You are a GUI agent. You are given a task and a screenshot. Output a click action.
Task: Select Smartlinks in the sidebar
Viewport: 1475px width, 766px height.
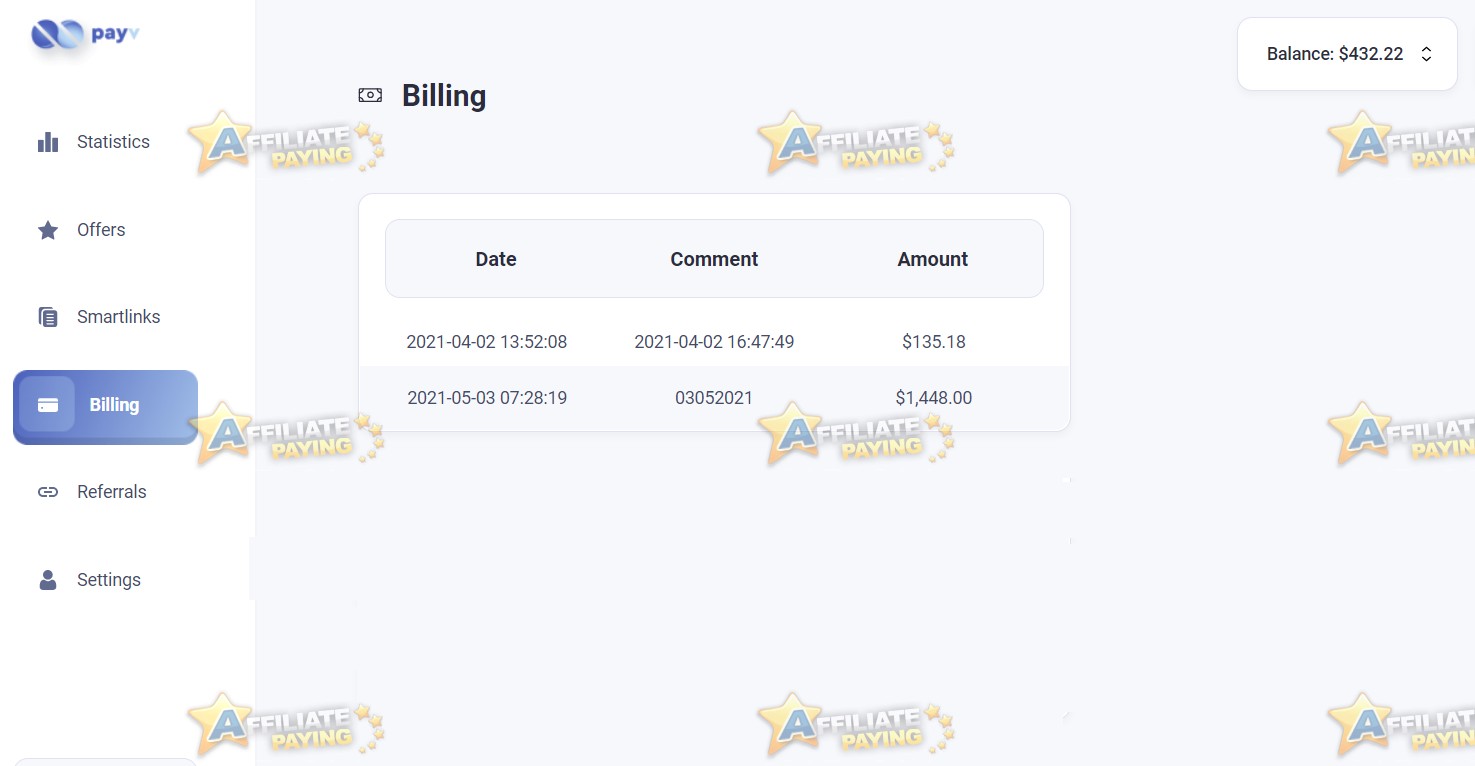click(118, 317)
